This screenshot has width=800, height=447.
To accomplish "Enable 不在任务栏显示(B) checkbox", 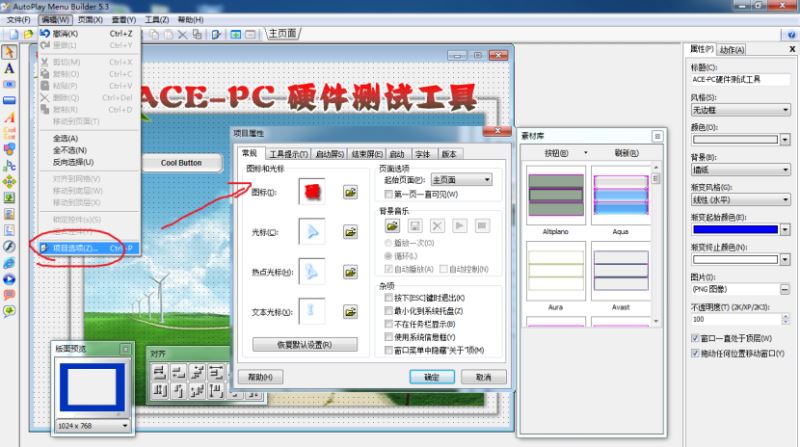I will (x=389, y=324).
